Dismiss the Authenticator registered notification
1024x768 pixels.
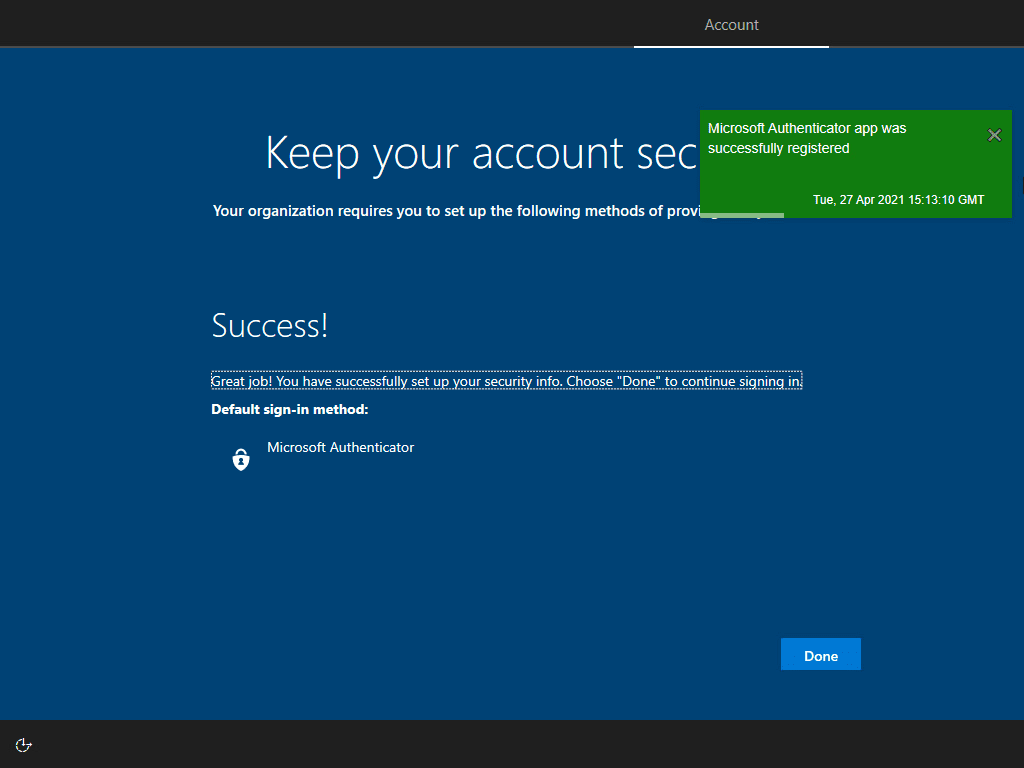[x=994, y=135]
